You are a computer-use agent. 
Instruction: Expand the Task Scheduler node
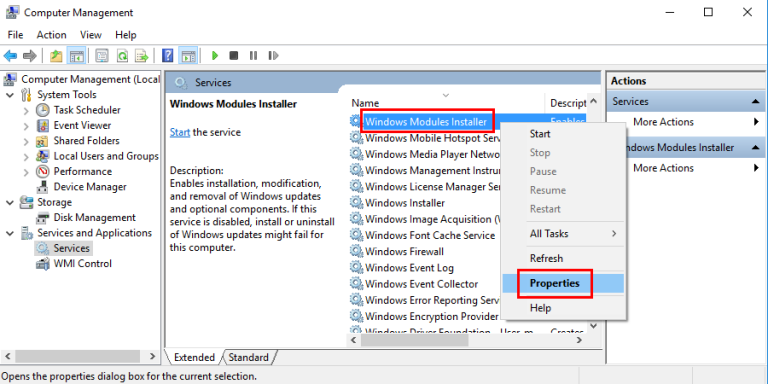pyautogui.click(x=26, y=111)
